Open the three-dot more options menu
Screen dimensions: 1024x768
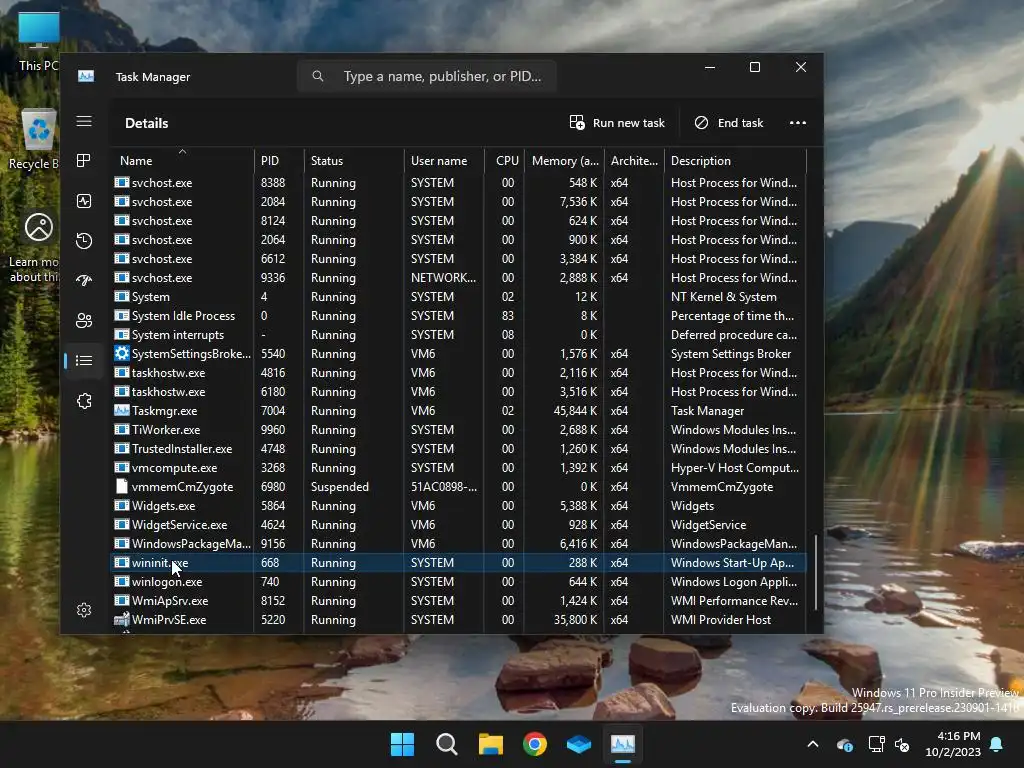[797, 123]
